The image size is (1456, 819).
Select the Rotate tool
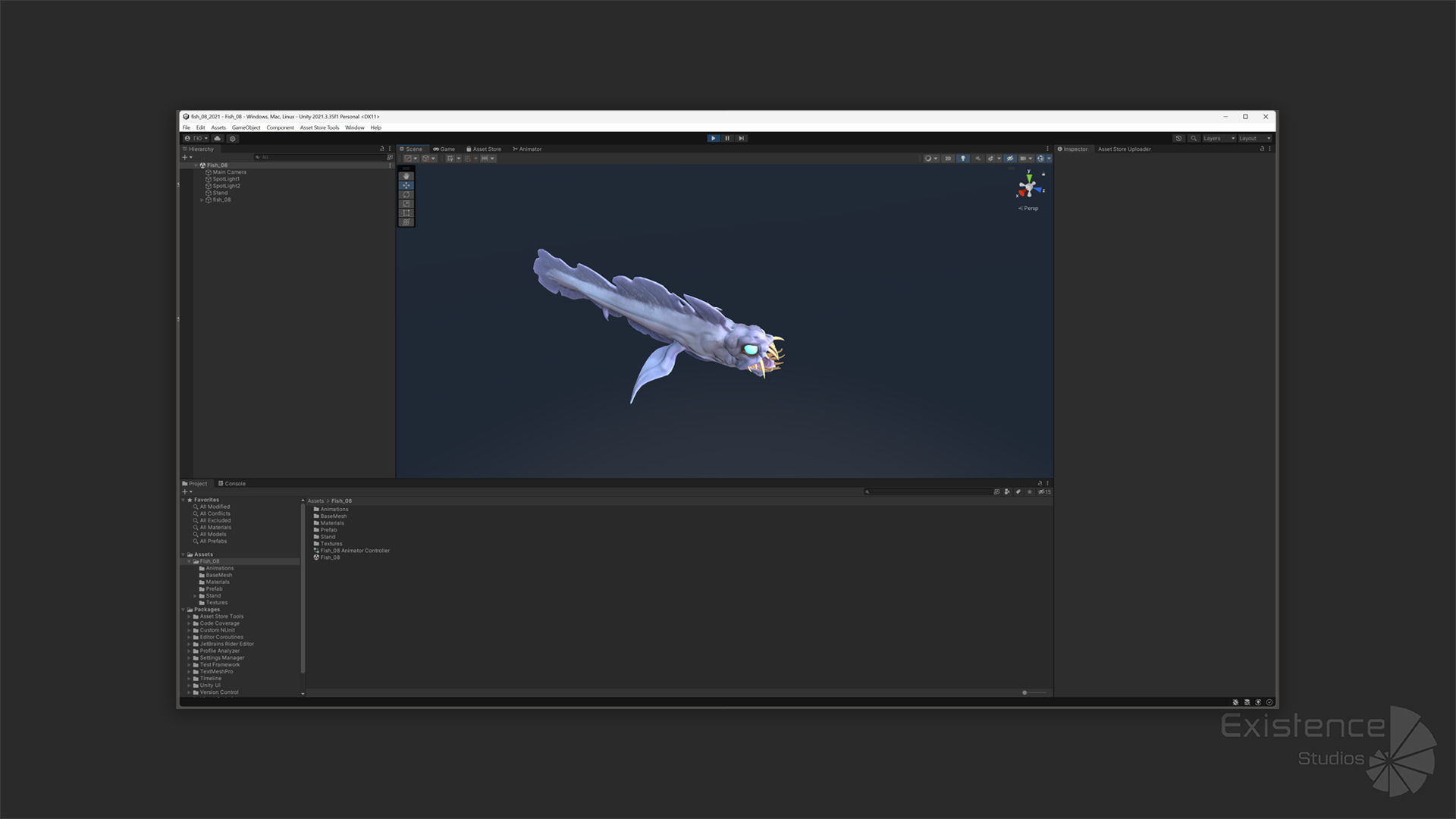pos(406,194)
